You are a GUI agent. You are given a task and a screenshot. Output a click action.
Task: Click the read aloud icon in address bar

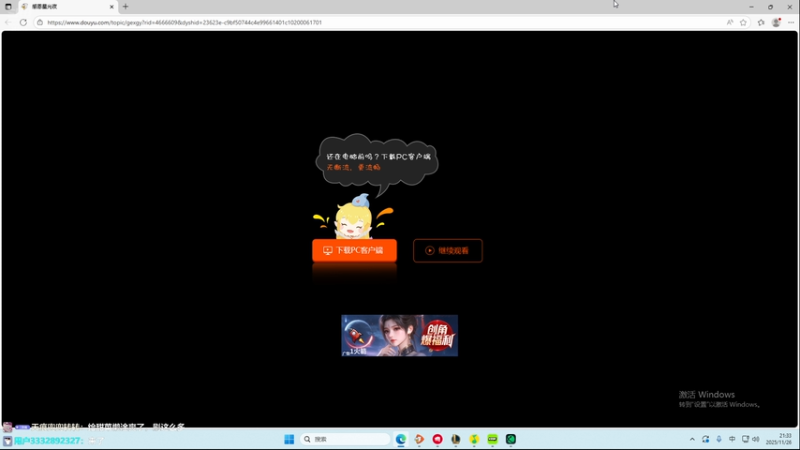click(730, 22)
